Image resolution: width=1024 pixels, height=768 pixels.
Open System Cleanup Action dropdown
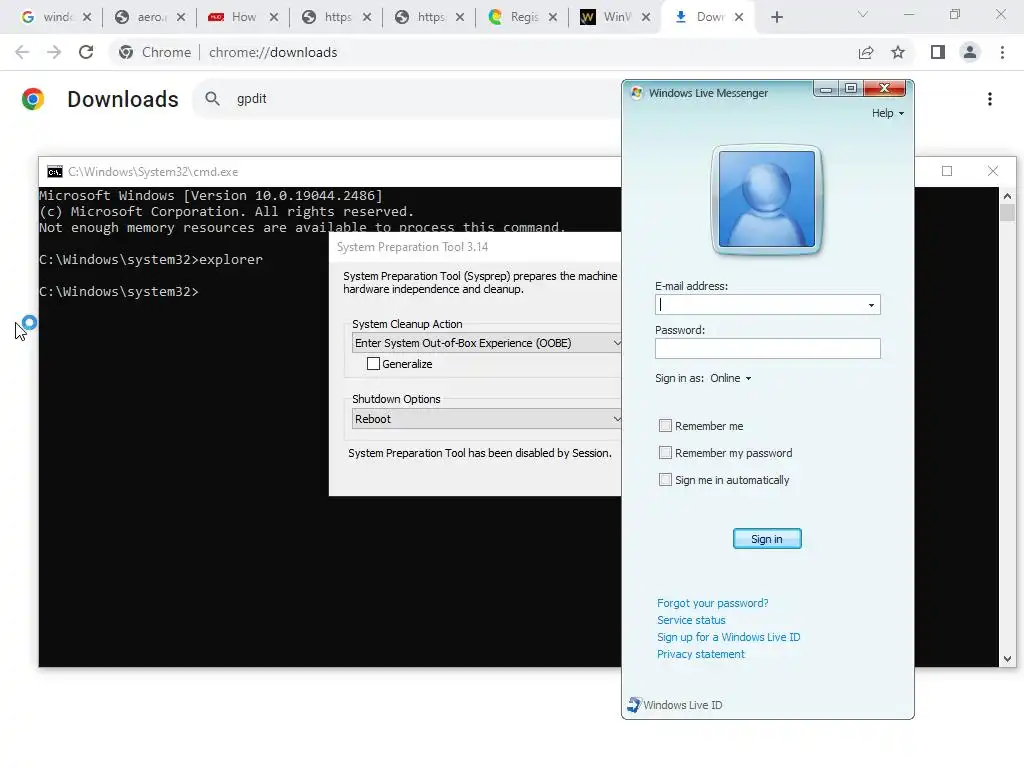[487, 343]
